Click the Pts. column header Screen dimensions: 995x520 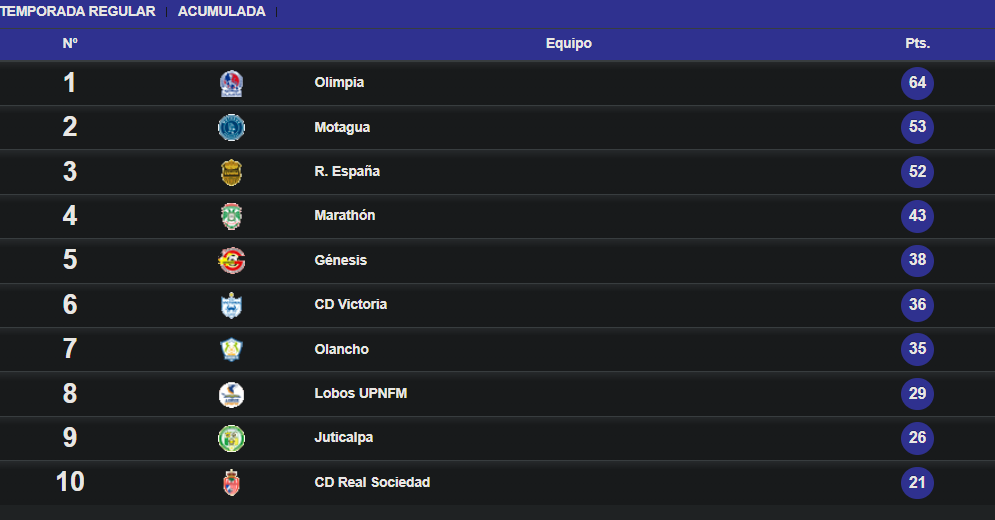point(918,43)
